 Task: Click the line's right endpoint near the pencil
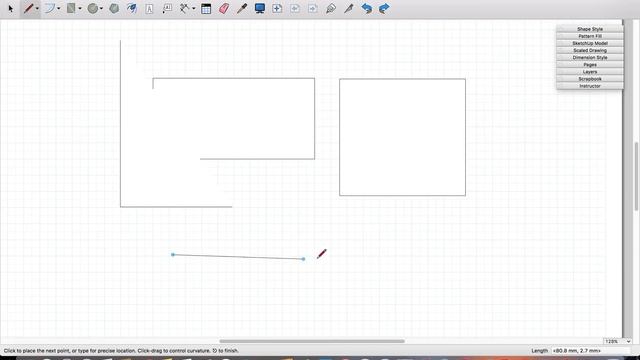[x=303, y=259]
